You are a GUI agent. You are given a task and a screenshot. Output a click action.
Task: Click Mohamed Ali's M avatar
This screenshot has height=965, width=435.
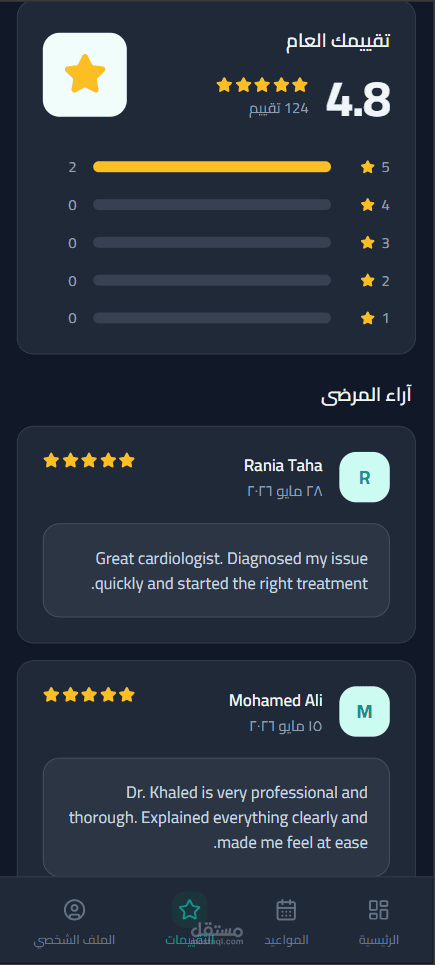click(x=365, y=711)
